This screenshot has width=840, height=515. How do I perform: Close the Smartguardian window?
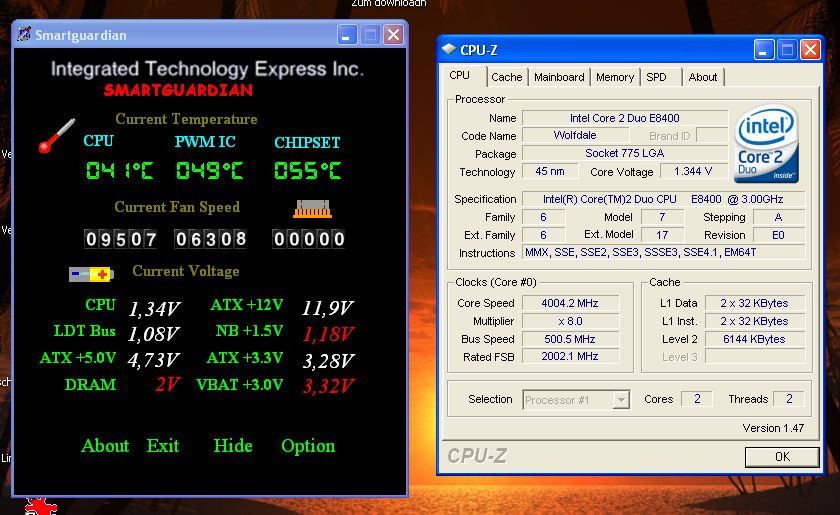pyautogui.click(x=393, y=35)
